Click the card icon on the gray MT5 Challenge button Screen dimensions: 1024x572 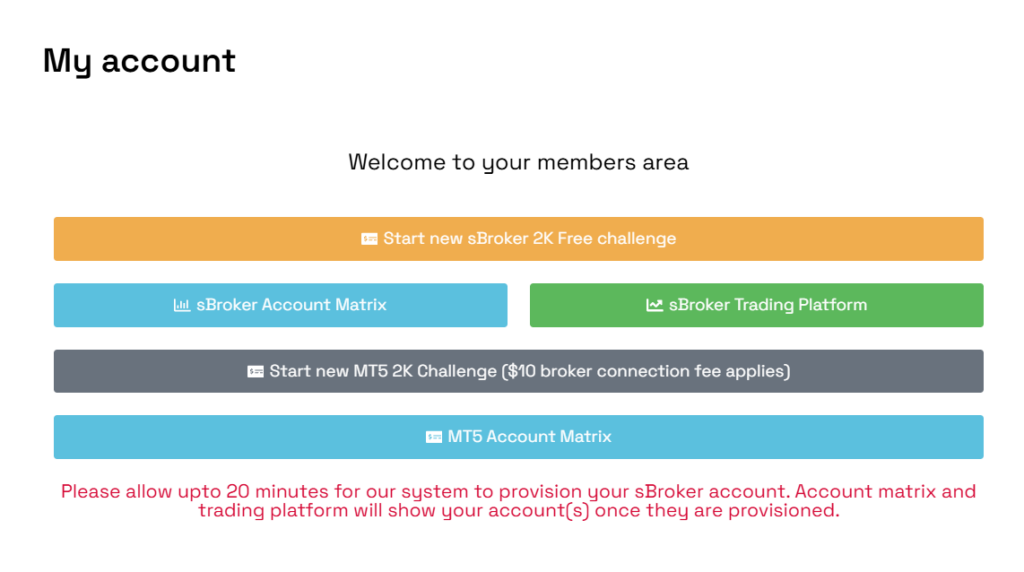point(255,371)
